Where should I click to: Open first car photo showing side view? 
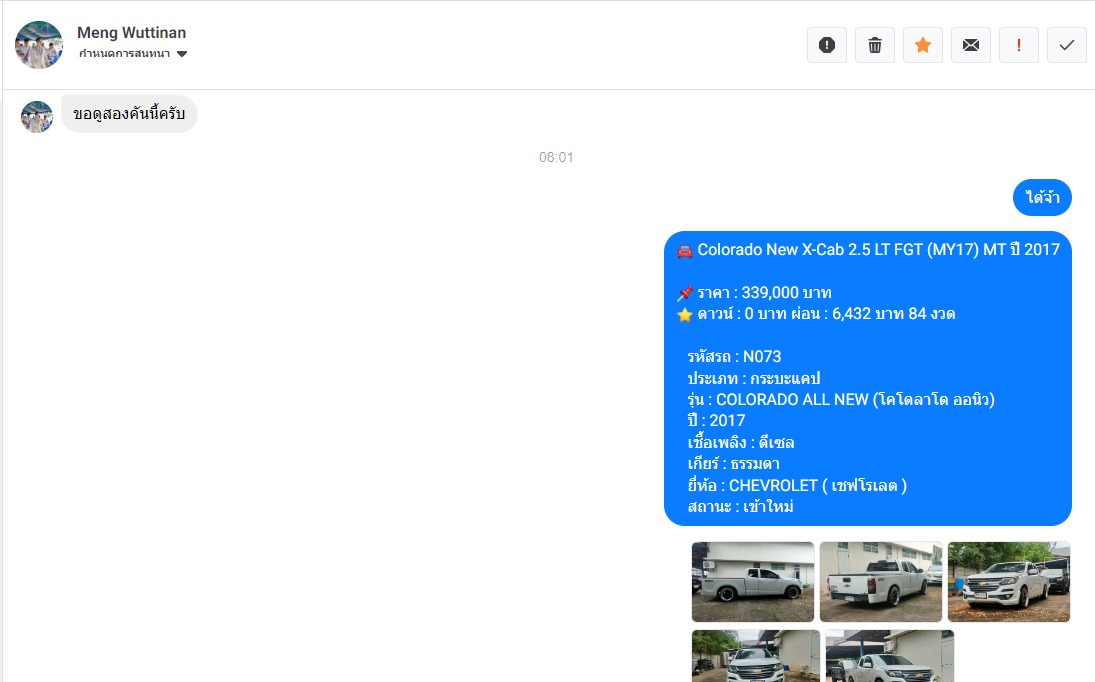[753, 581]
